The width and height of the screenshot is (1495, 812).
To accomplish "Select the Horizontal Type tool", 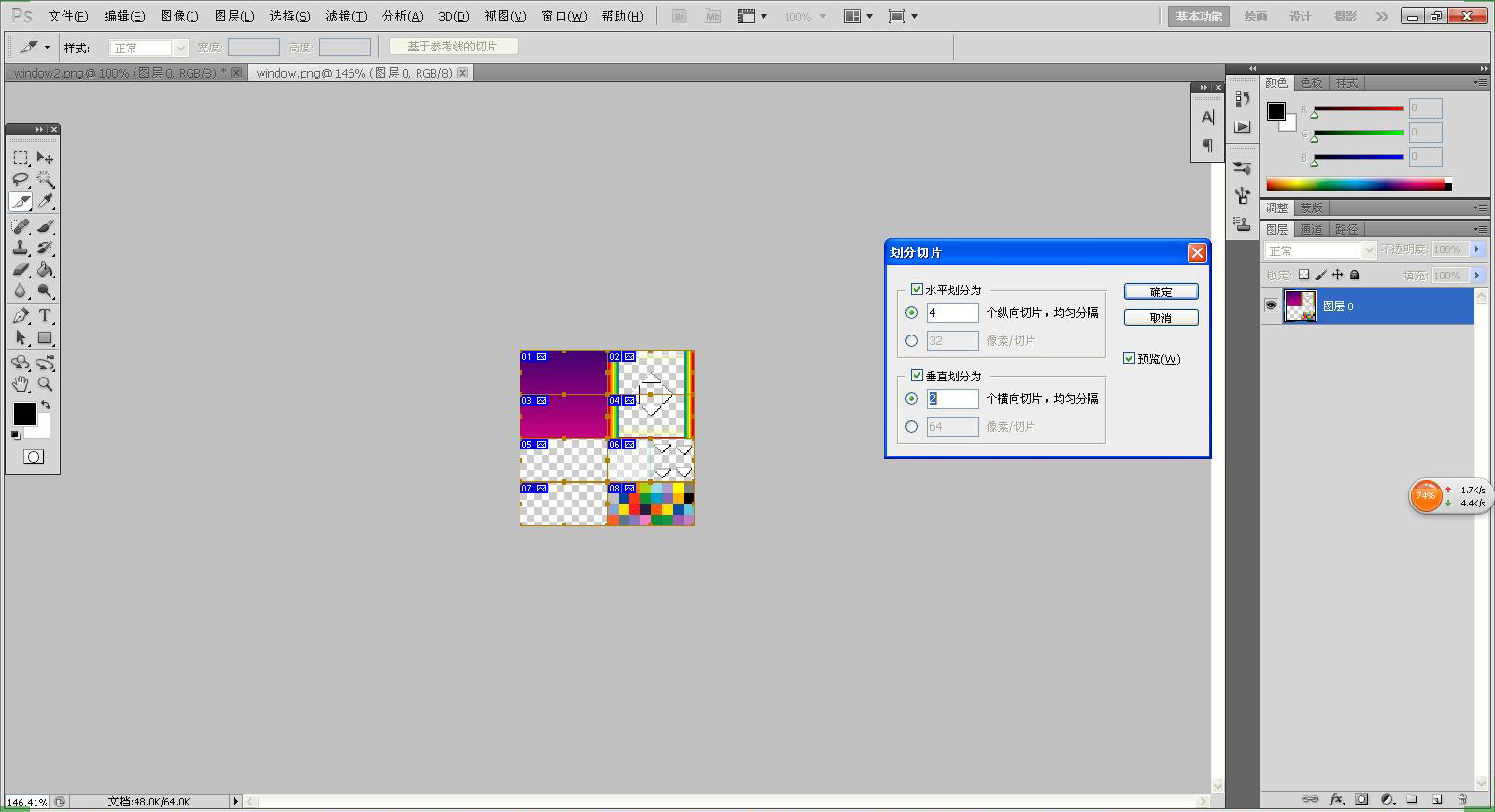I will click(45, 316).
